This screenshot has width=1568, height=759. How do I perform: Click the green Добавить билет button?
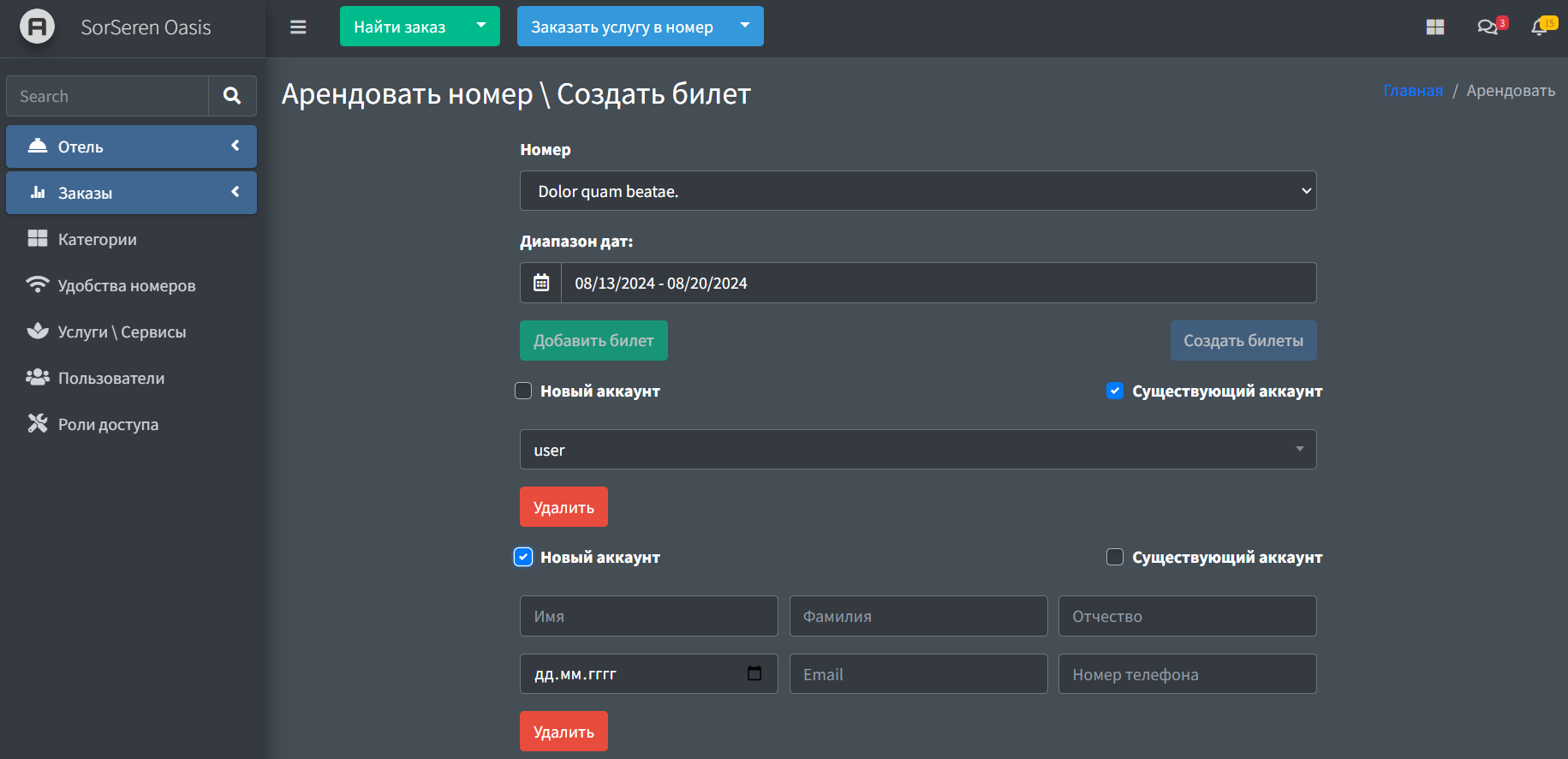tap(593, 341)
